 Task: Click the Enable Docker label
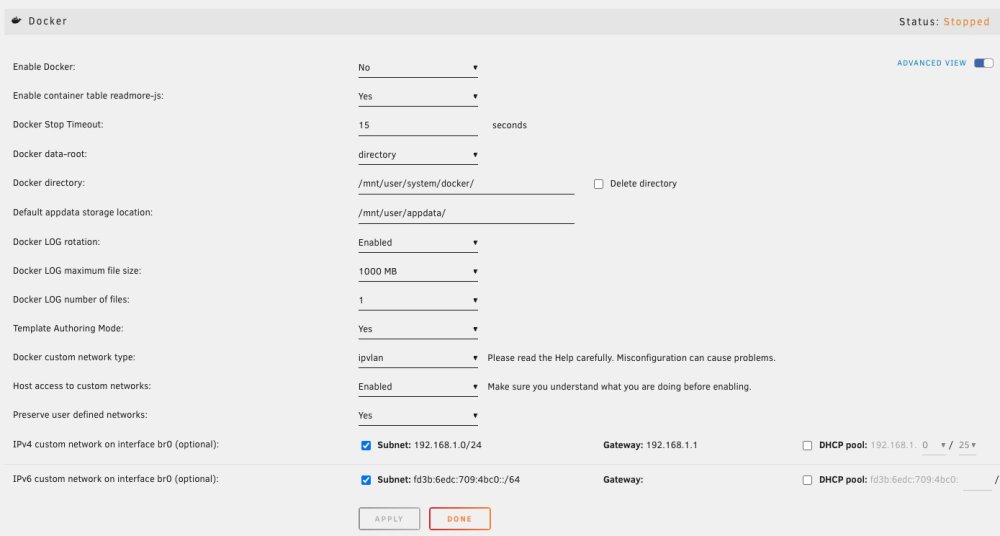pyautogui.click(x=44, y=67)
